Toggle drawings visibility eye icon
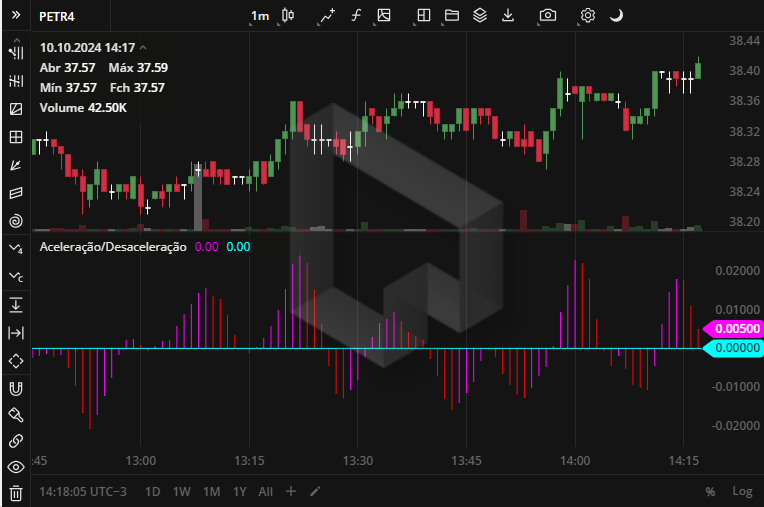The image size is (764, 507). tap(16, 467)
